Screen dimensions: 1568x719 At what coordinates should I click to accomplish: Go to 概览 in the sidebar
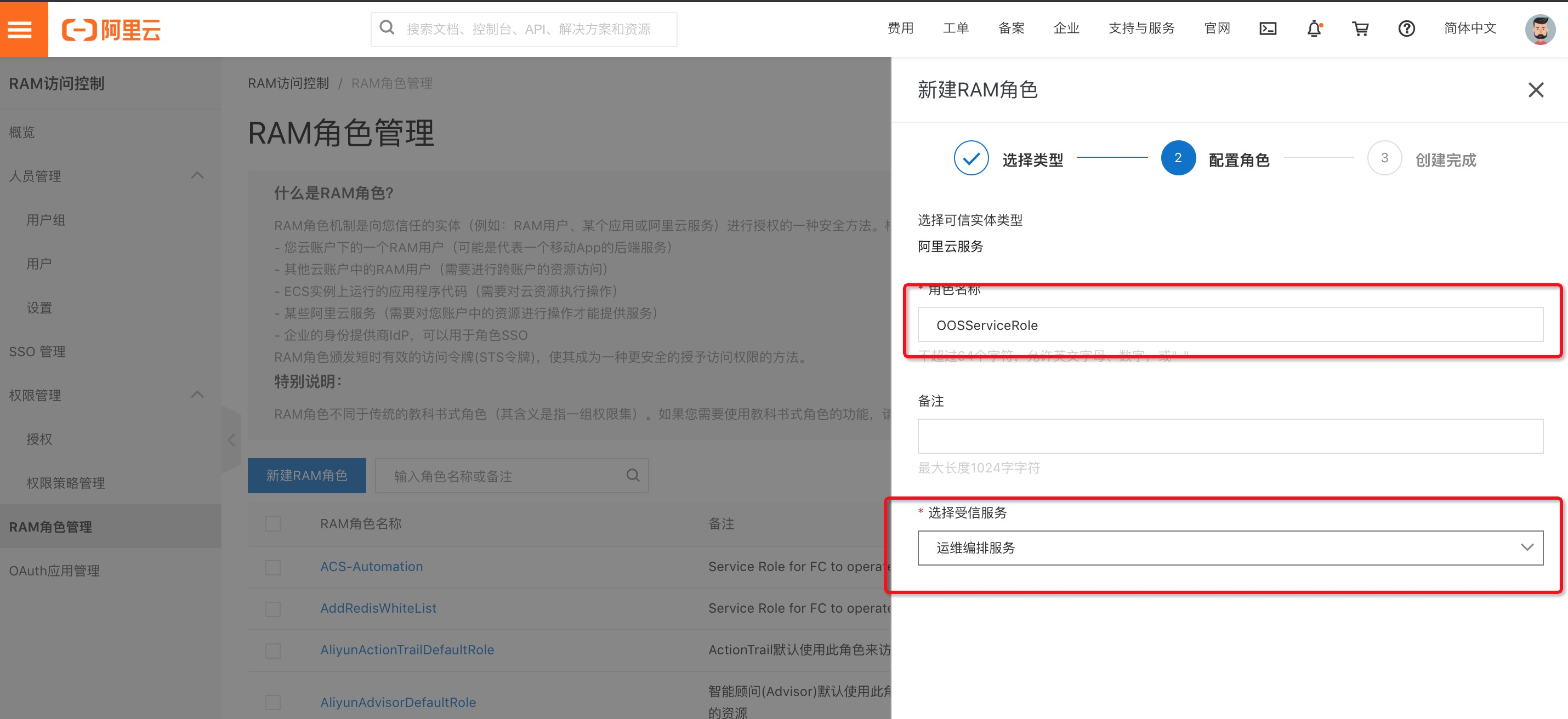pyautogui.click(x=22, y=132)
